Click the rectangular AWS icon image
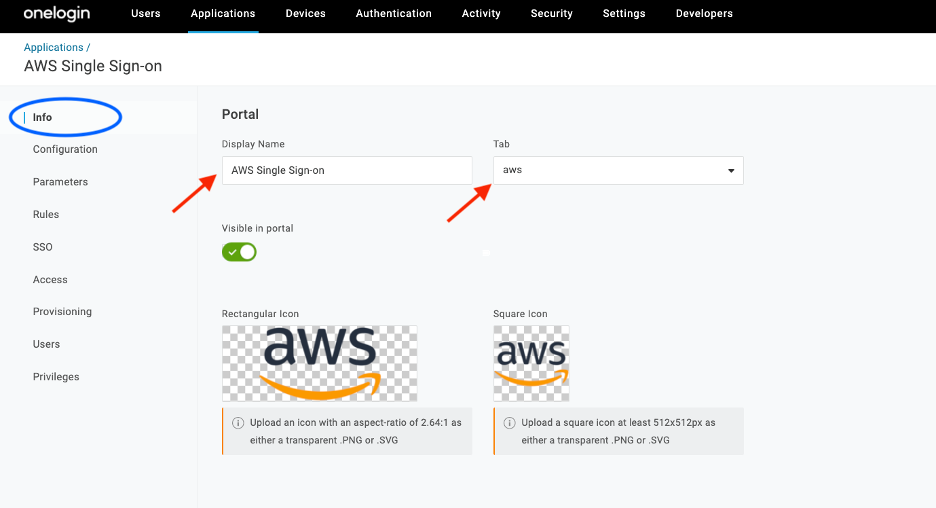936x508 pixels. pos(319,363)
